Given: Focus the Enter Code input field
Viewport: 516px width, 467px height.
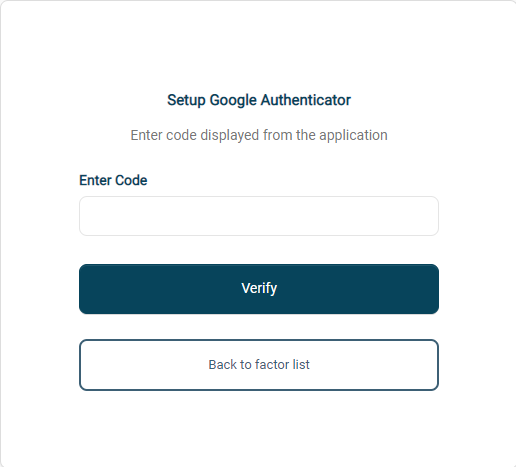Looking at the screenshot, I should pyautogui.click(x=259, y=216).
